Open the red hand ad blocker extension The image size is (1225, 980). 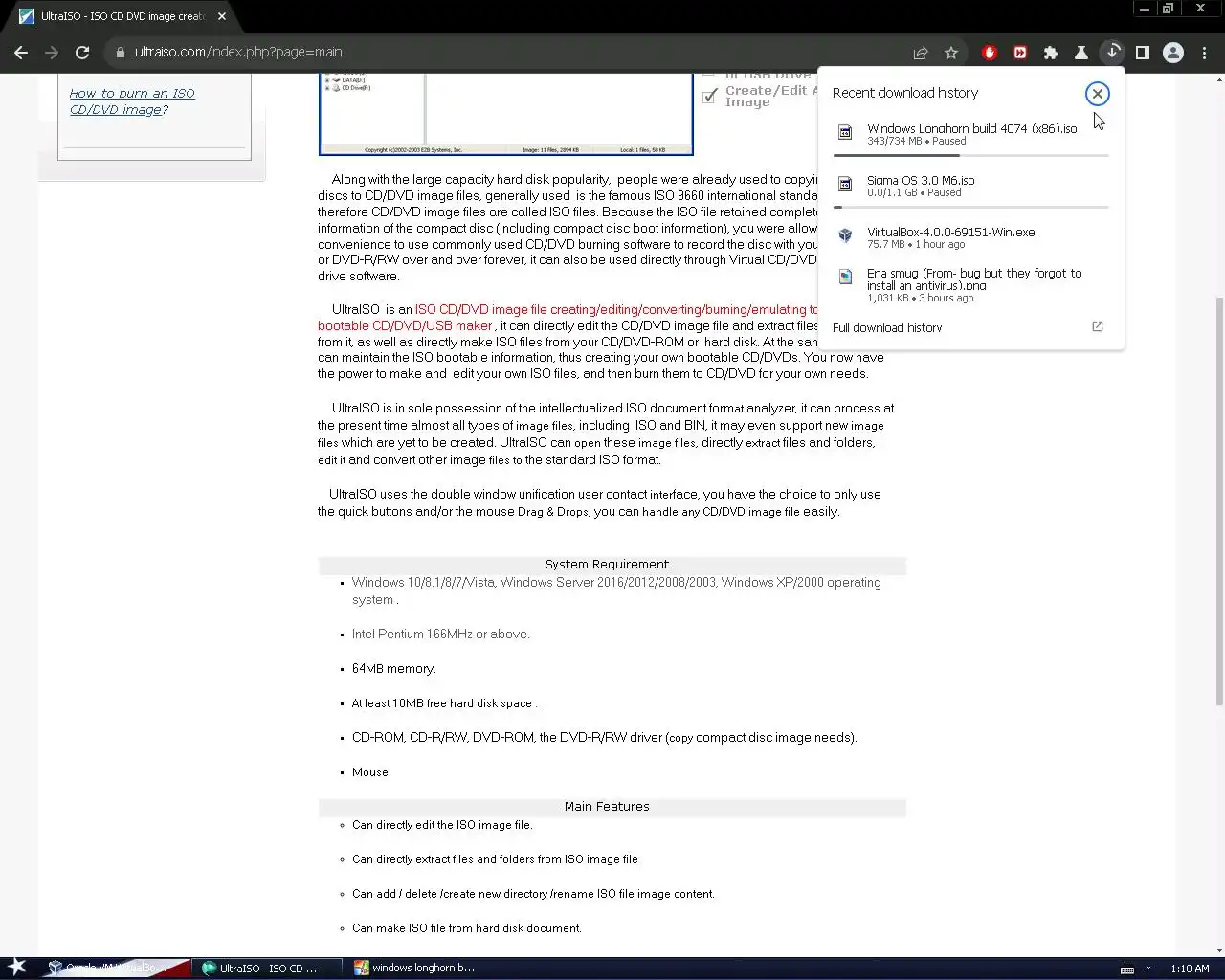990,53
